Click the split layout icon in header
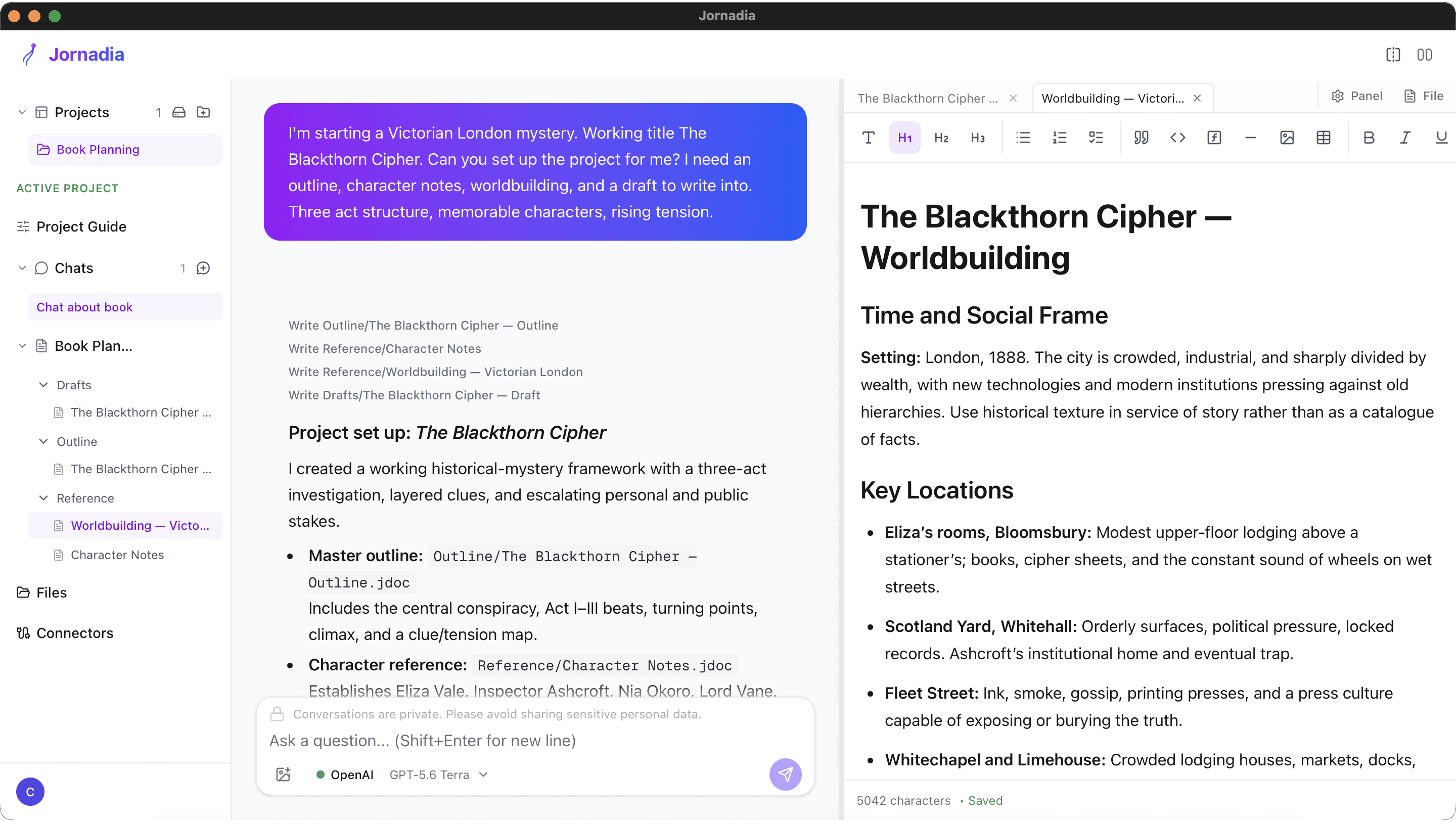The image size is (1456, 821). (1393, 54)
